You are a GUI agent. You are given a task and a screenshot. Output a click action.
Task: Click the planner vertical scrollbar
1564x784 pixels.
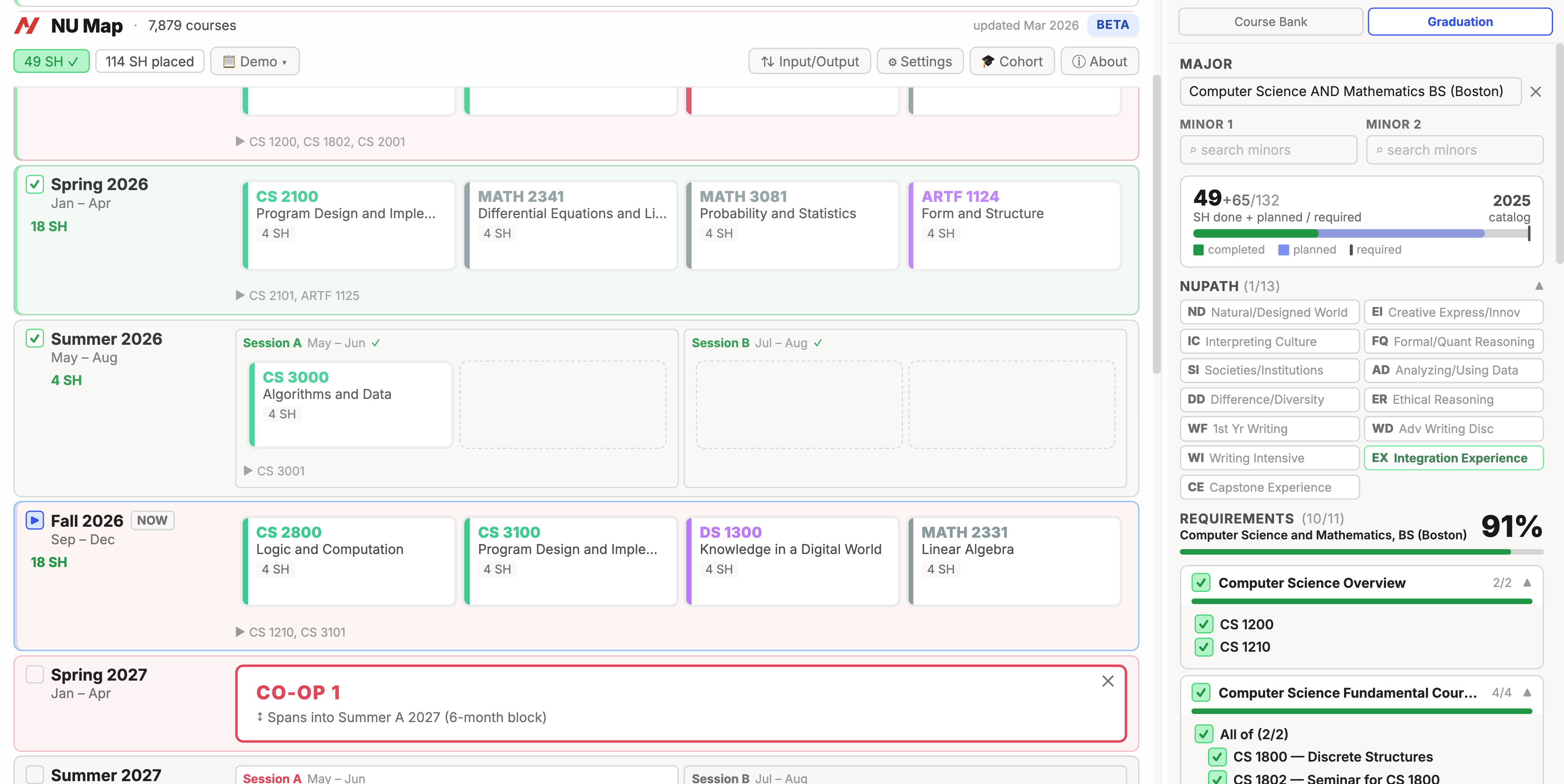pyautogui.click(x=1157, y=225)
